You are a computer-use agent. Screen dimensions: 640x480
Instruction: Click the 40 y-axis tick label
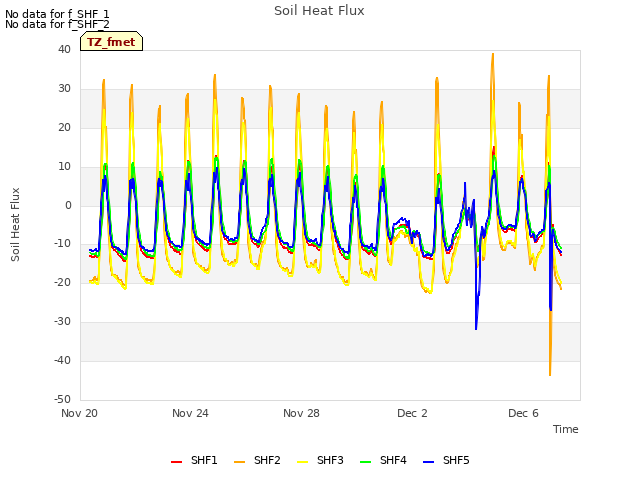(x=64, y=50)
